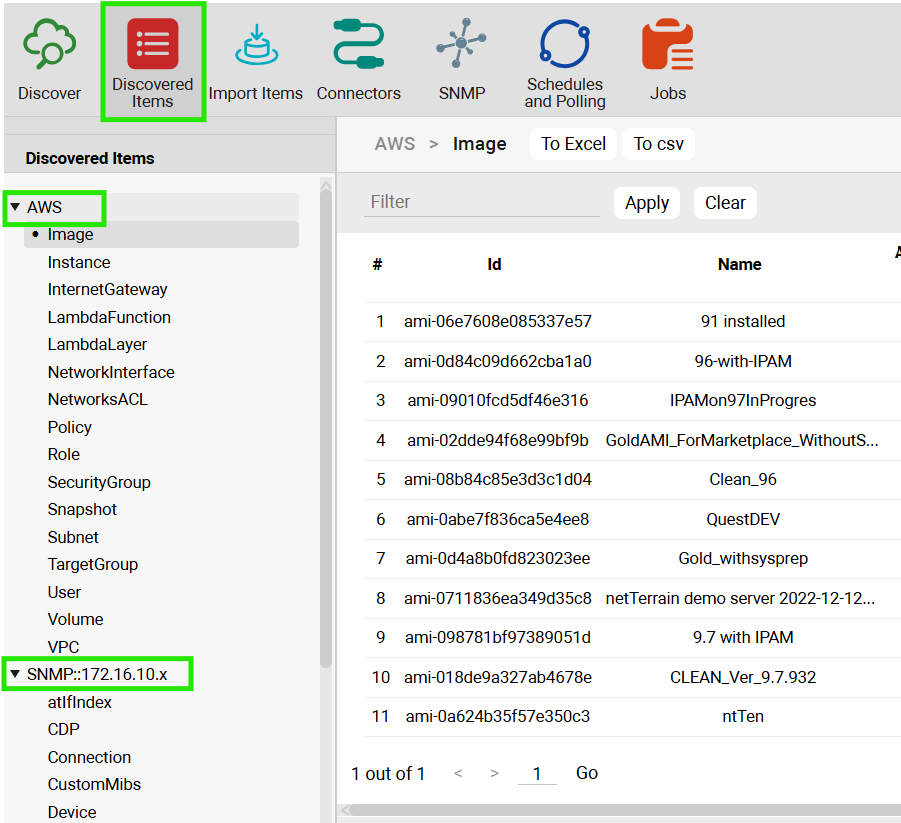Click the Apply filter button
The height and width of the screenshot is (823, 901).
(x=646, y=203)
